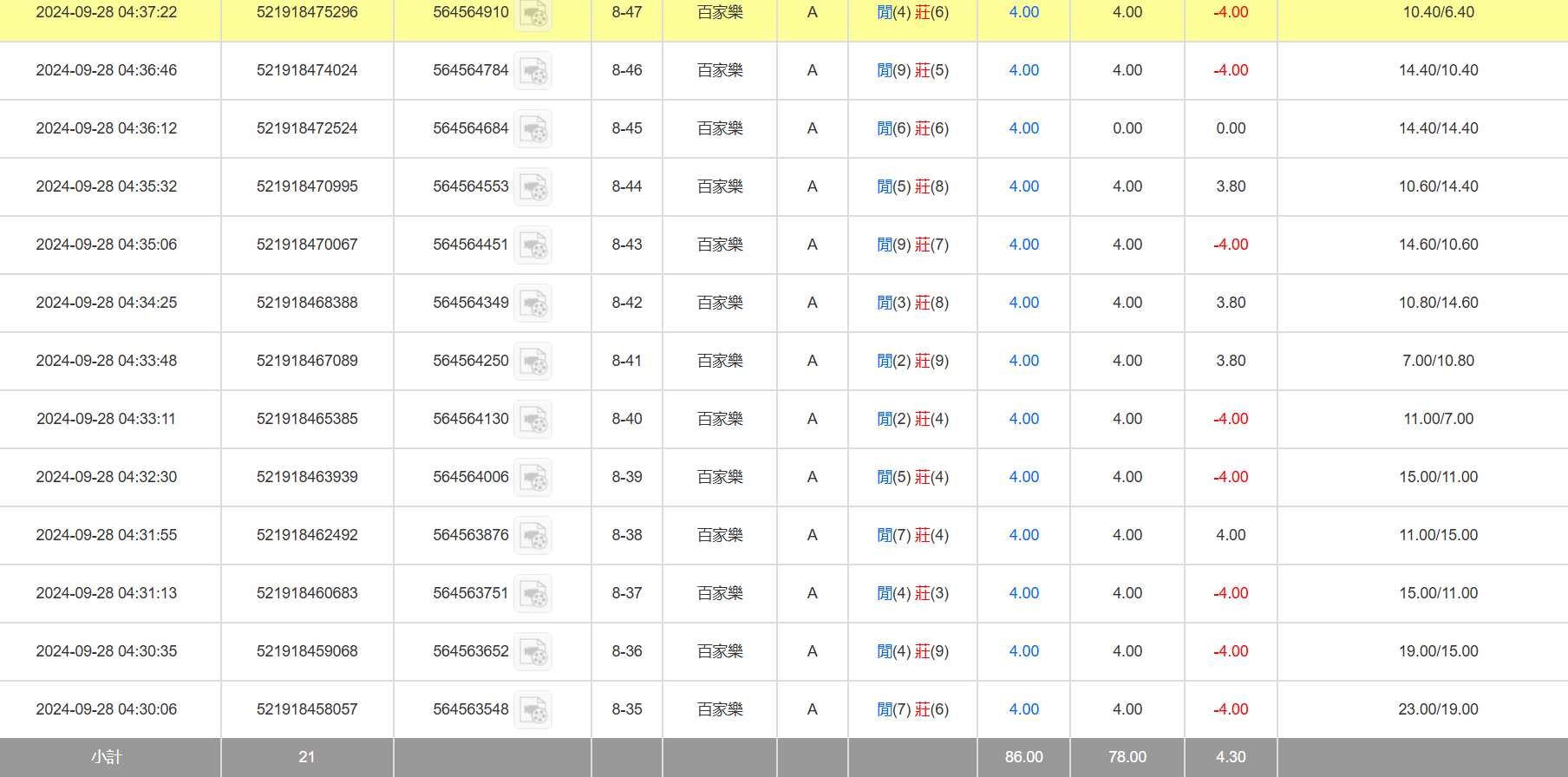Click blue 4.00 bet amount in round 8-35
Screen dimensions: 1568x777
tap(1023, 709)
